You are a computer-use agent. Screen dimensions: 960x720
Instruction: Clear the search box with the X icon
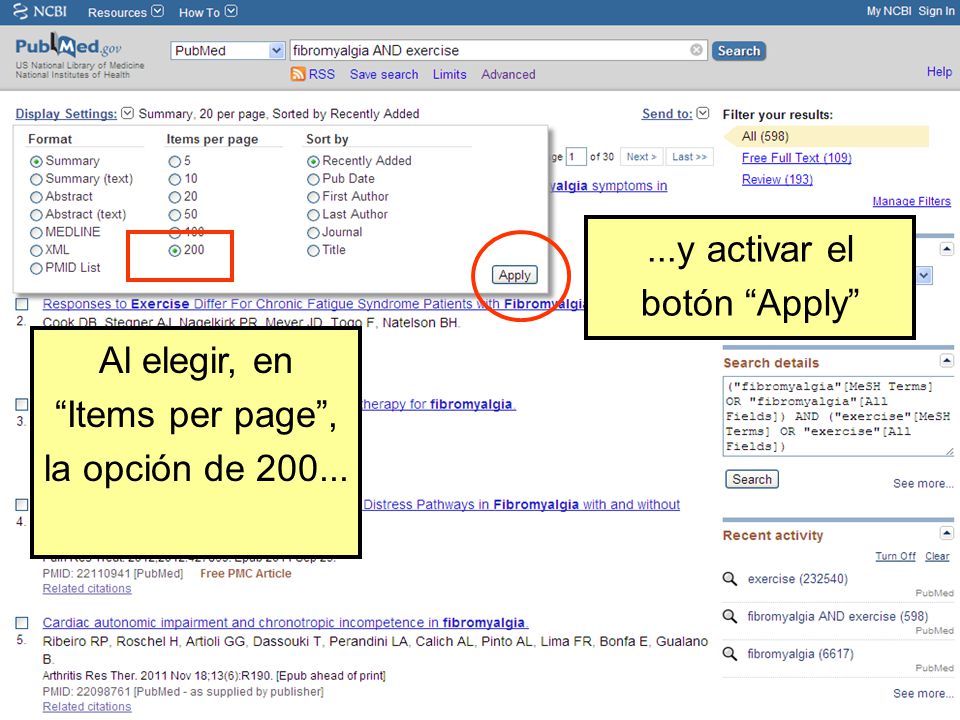[x=696, y=50]
